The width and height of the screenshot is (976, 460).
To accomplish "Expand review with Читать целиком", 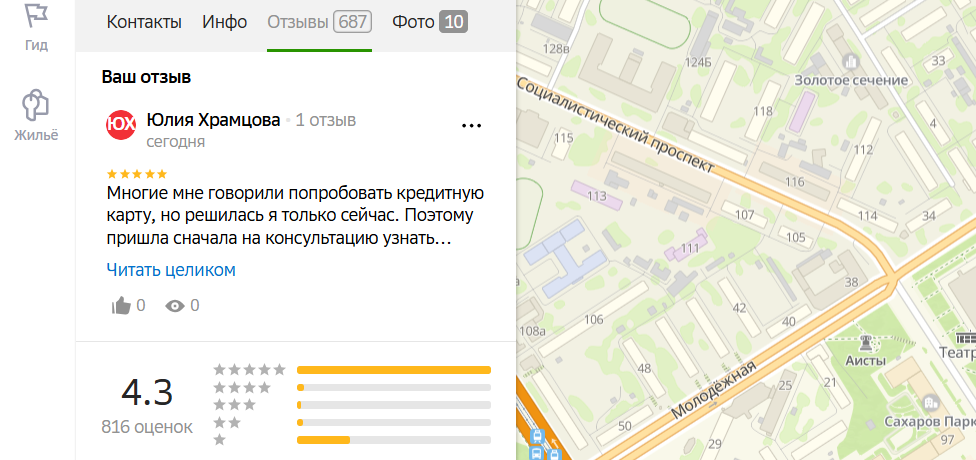I will [x=171, y=270].
